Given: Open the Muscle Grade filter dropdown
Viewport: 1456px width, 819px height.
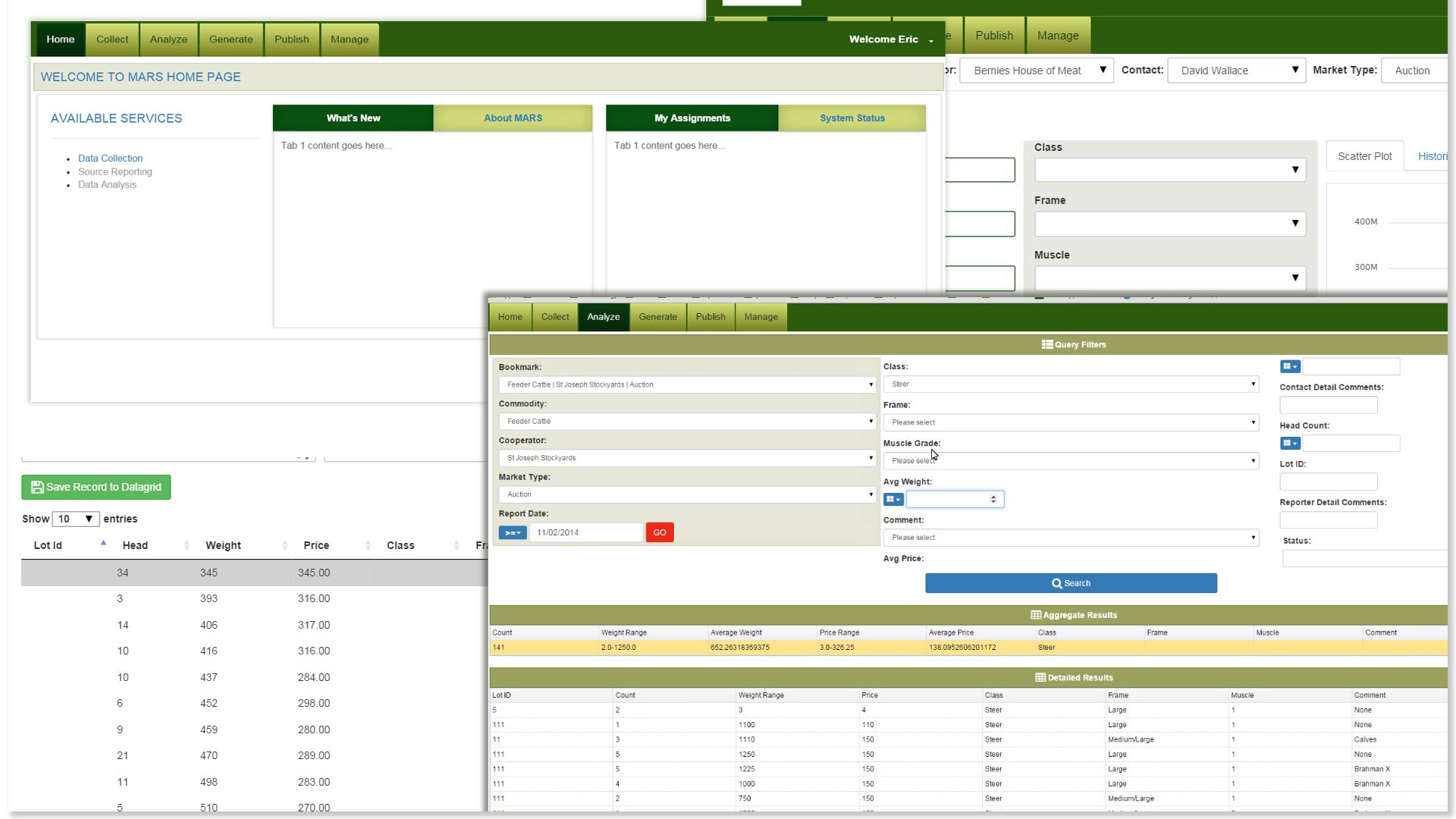Looking at the screenshot, I should [1070, 460].
